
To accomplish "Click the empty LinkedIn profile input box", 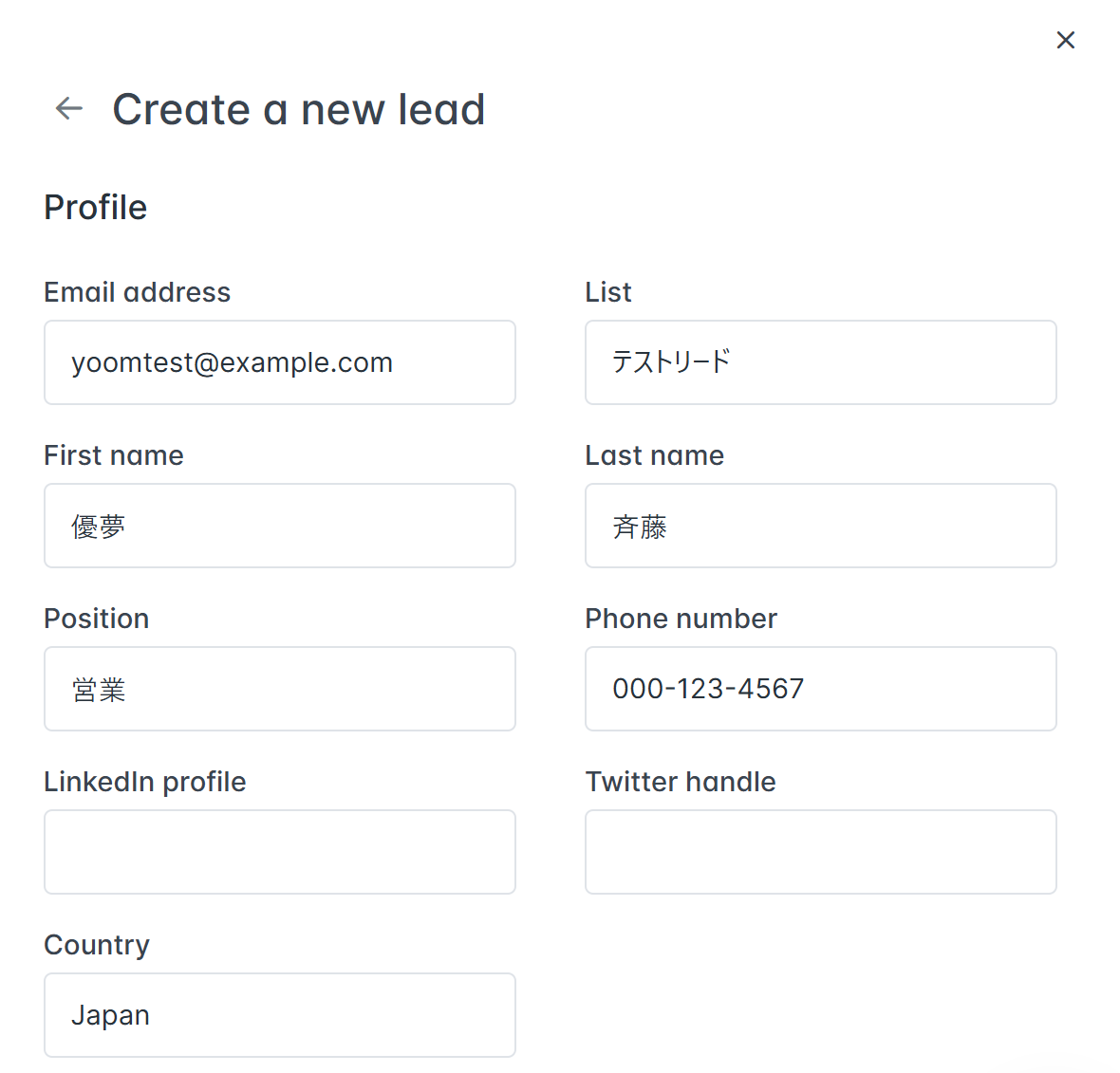I will pos(279,852).
